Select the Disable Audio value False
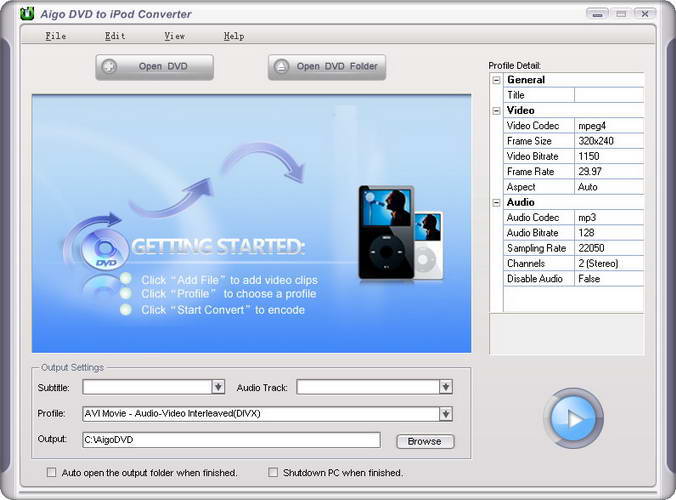This screenshot has height=500, width=676. click(609, 278)
